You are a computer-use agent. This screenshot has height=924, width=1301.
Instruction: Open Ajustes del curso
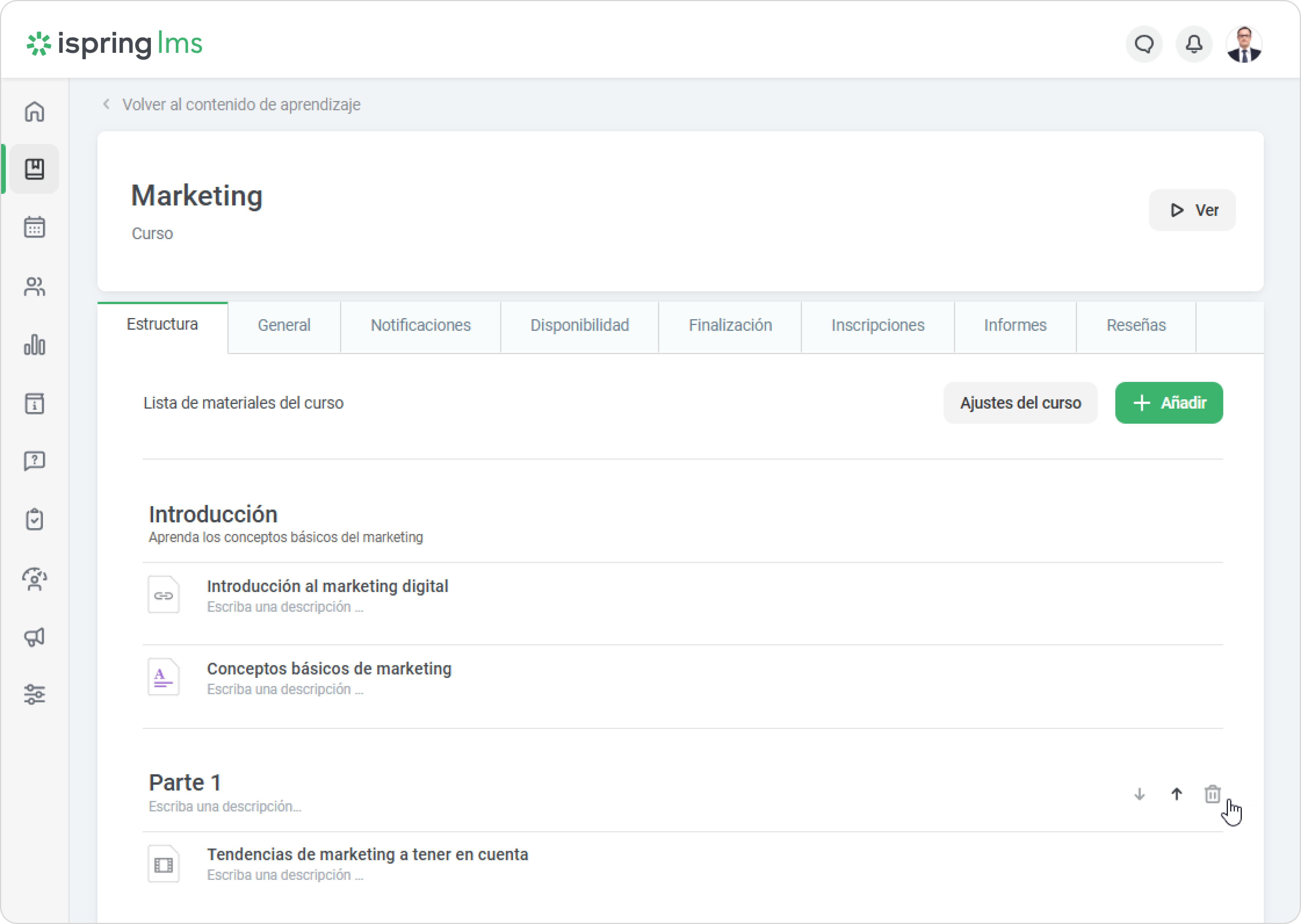[1020, 403]
